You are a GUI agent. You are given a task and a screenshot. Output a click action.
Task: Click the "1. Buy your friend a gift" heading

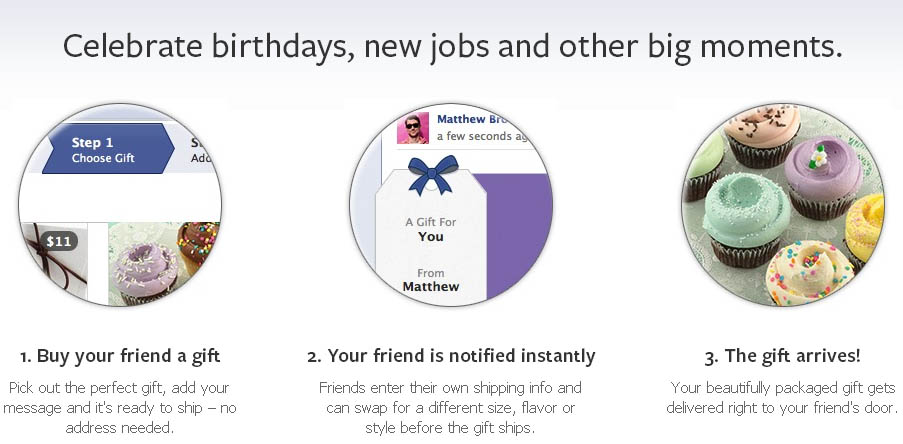coord(120,356)
